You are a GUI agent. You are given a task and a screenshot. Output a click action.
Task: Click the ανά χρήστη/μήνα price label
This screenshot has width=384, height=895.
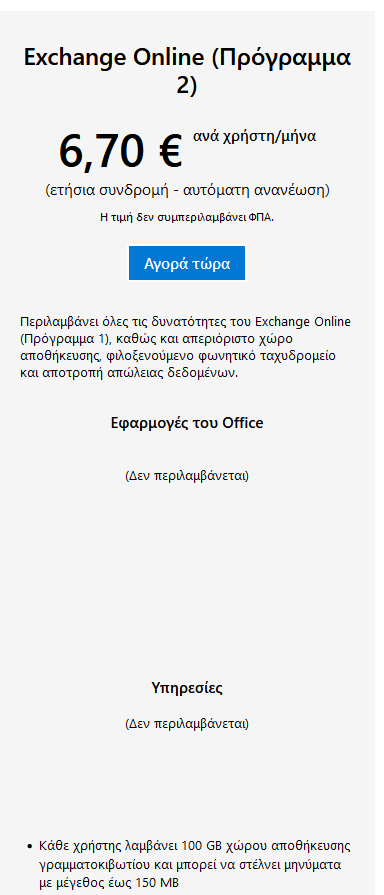[x=254, y=136]
